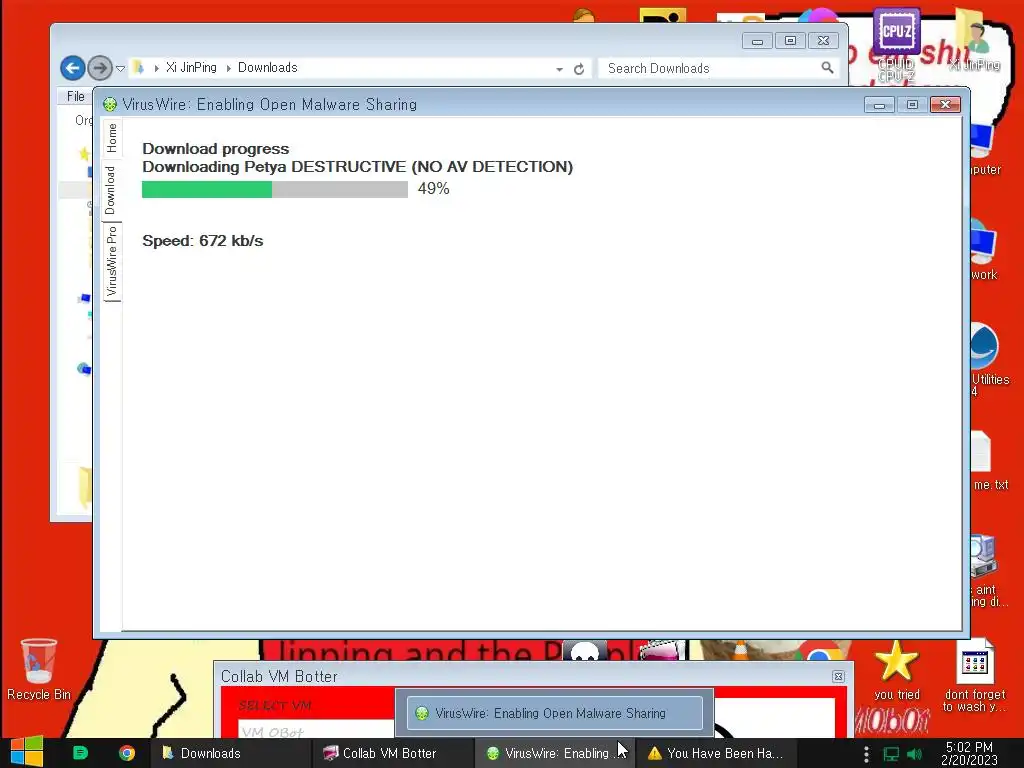1024x768 pixels.
Task: Expand the arrow before Downloads breadcrumb
Action: click(229, 68)
